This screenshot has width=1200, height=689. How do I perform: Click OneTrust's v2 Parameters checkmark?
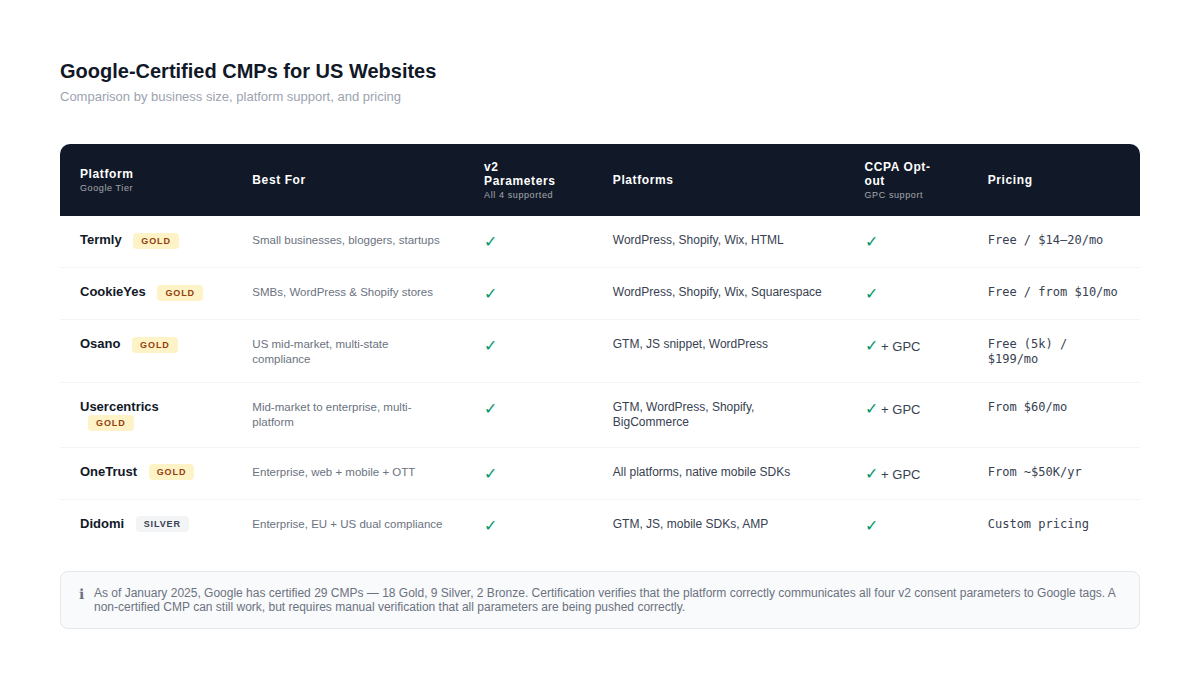[490, 473]
